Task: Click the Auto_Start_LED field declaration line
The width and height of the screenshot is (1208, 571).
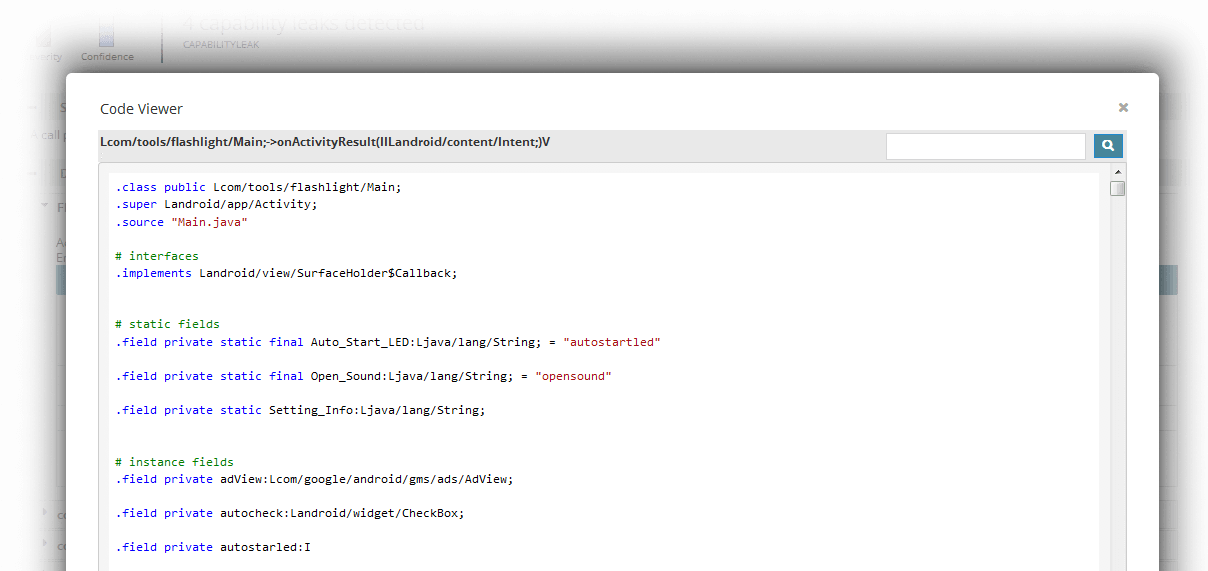Action: coord(388,342)
